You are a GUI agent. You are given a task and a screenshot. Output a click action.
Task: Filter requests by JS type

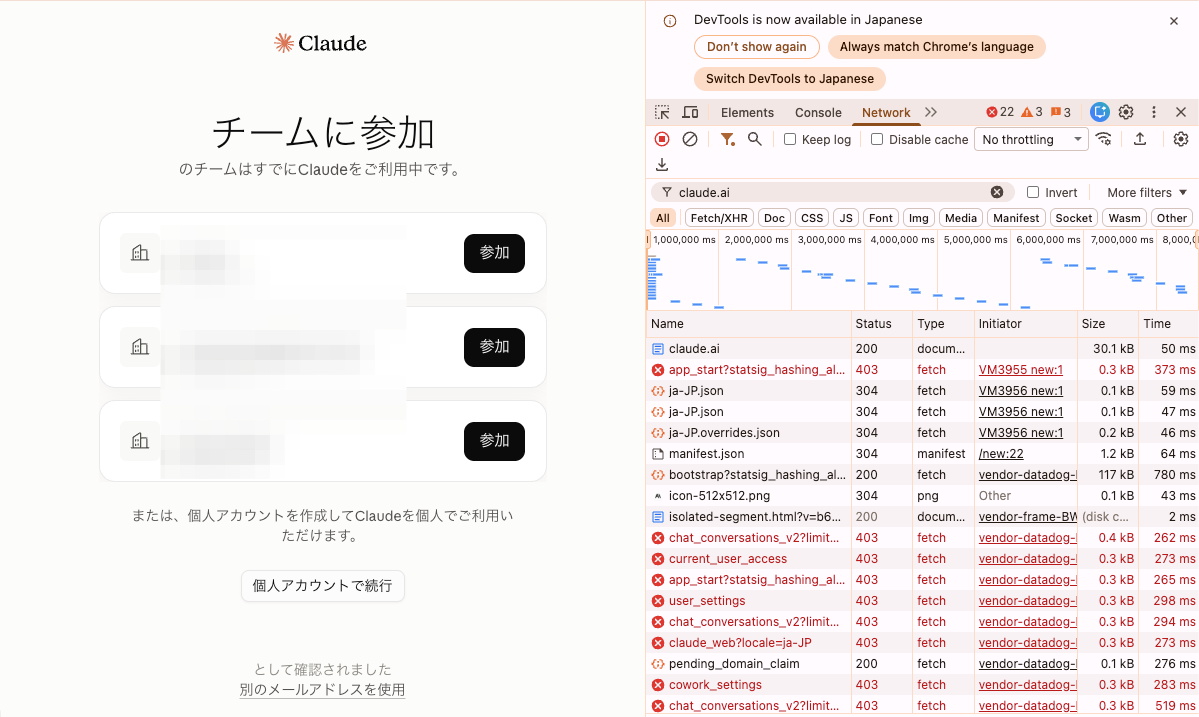(x=846, y=218)
